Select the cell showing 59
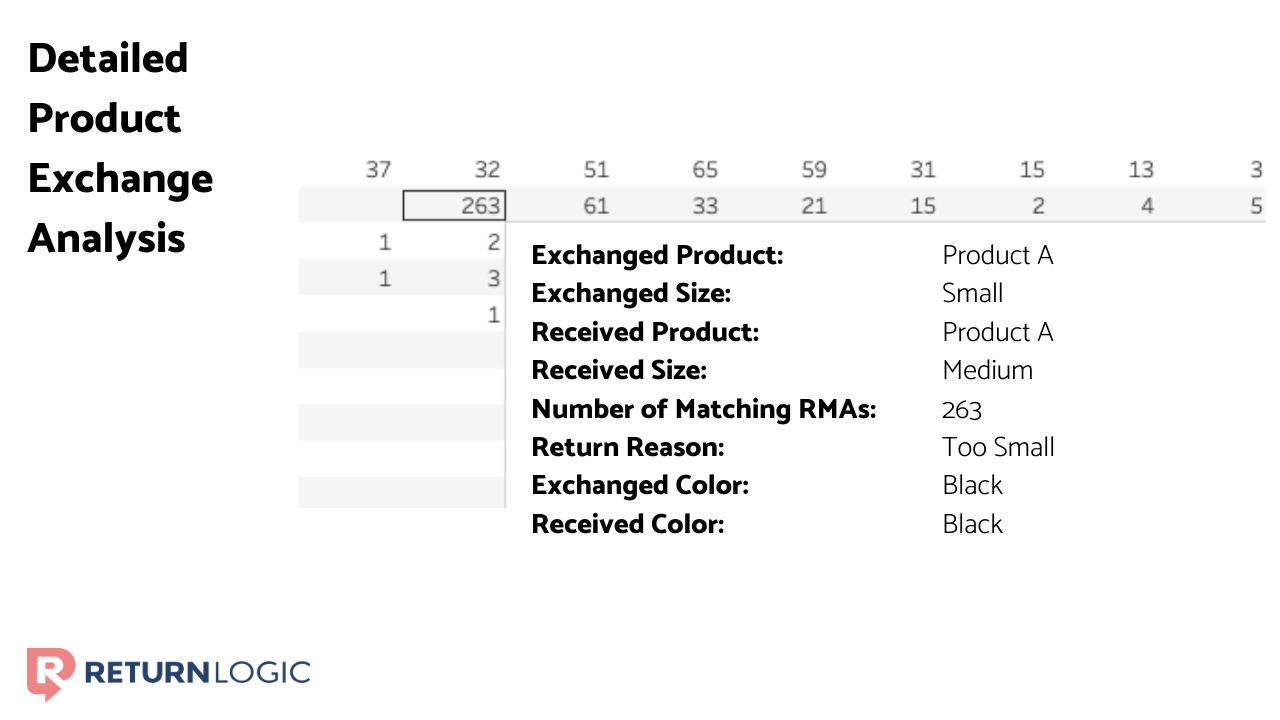This screenshot has height=720, width=1280. (x=814, y=170)
